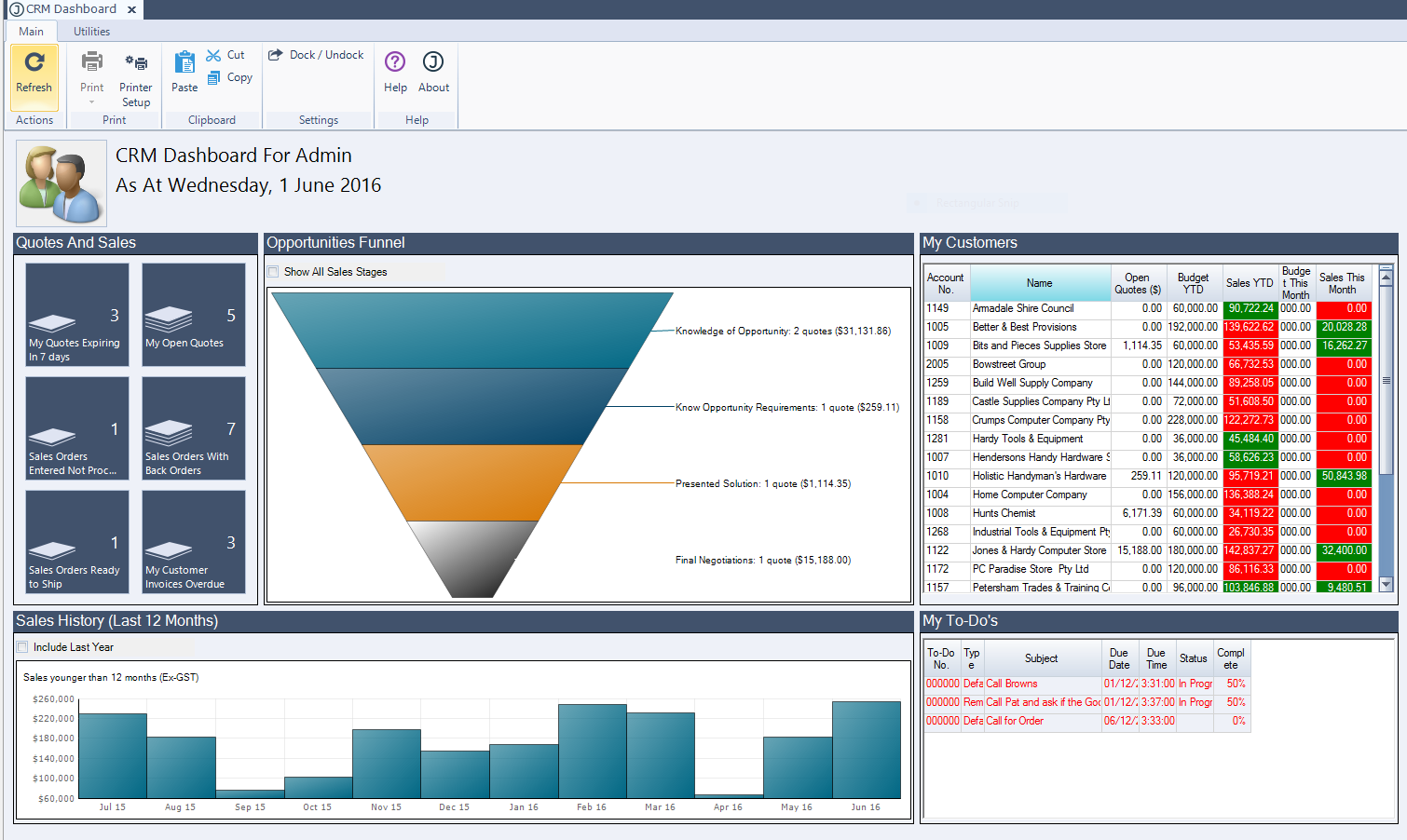Click the Copy icon in Clipboard group
Viewport: 1407px width, 840px height.
[213, 78]
